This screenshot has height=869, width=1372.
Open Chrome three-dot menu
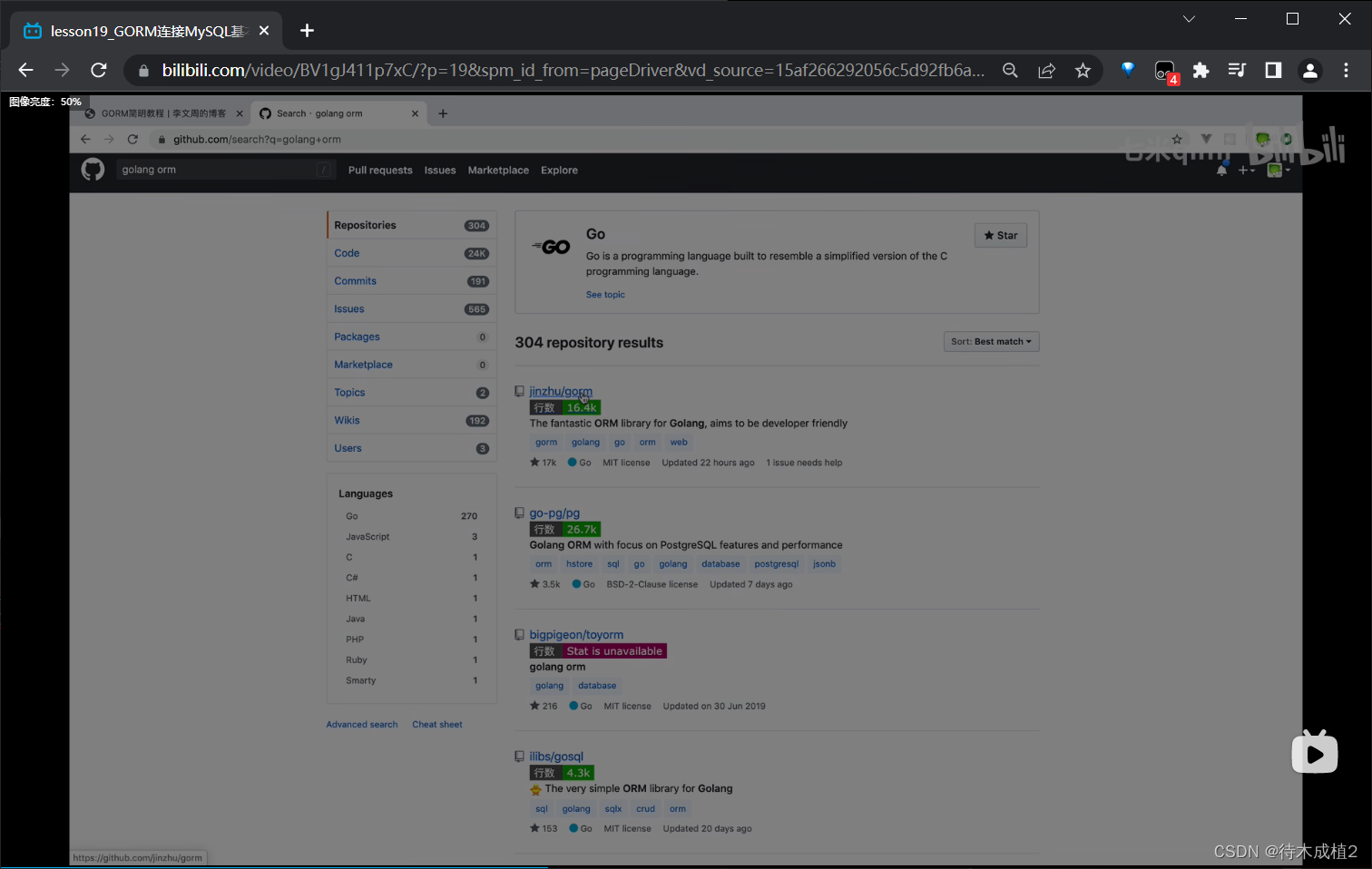1346,70
